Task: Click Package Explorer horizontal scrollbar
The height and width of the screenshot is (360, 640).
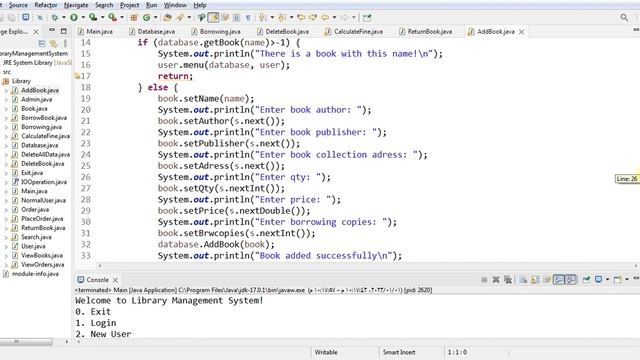Action: tap(26, 342)
